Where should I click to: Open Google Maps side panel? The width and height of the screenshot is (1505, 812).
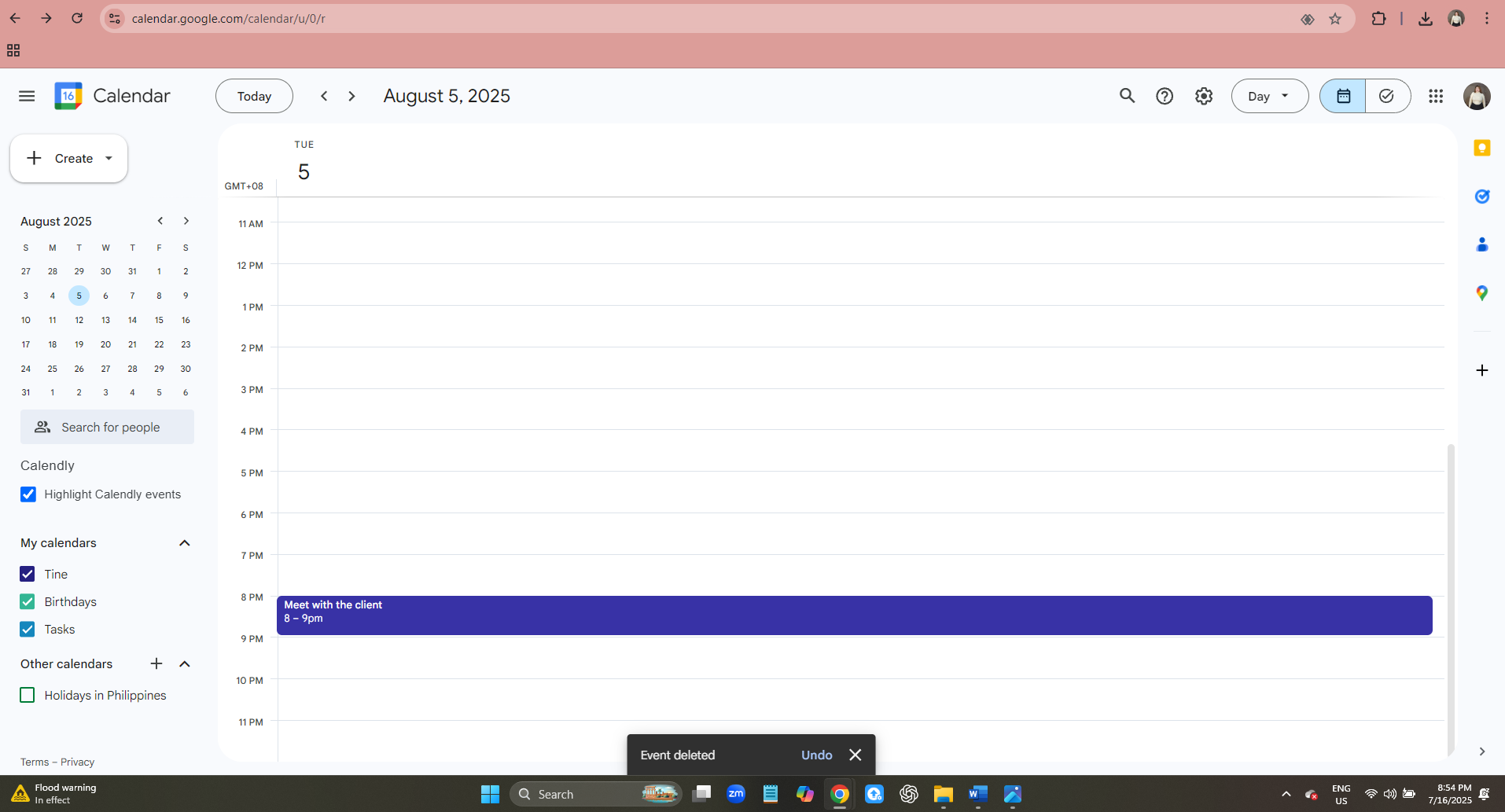(1482, 293)
